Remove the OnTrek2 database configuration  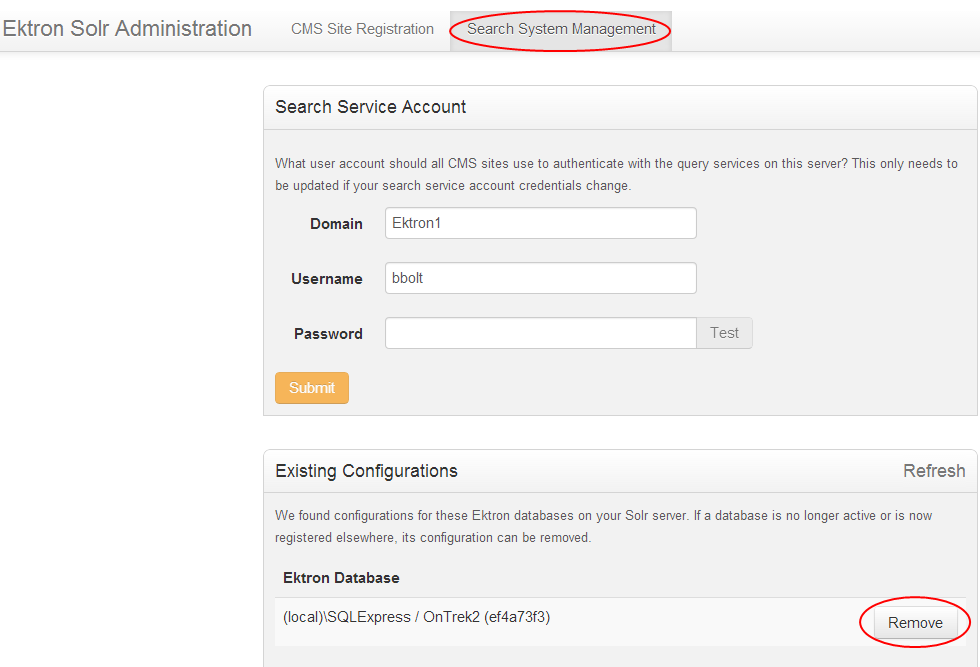click(915, 623)
